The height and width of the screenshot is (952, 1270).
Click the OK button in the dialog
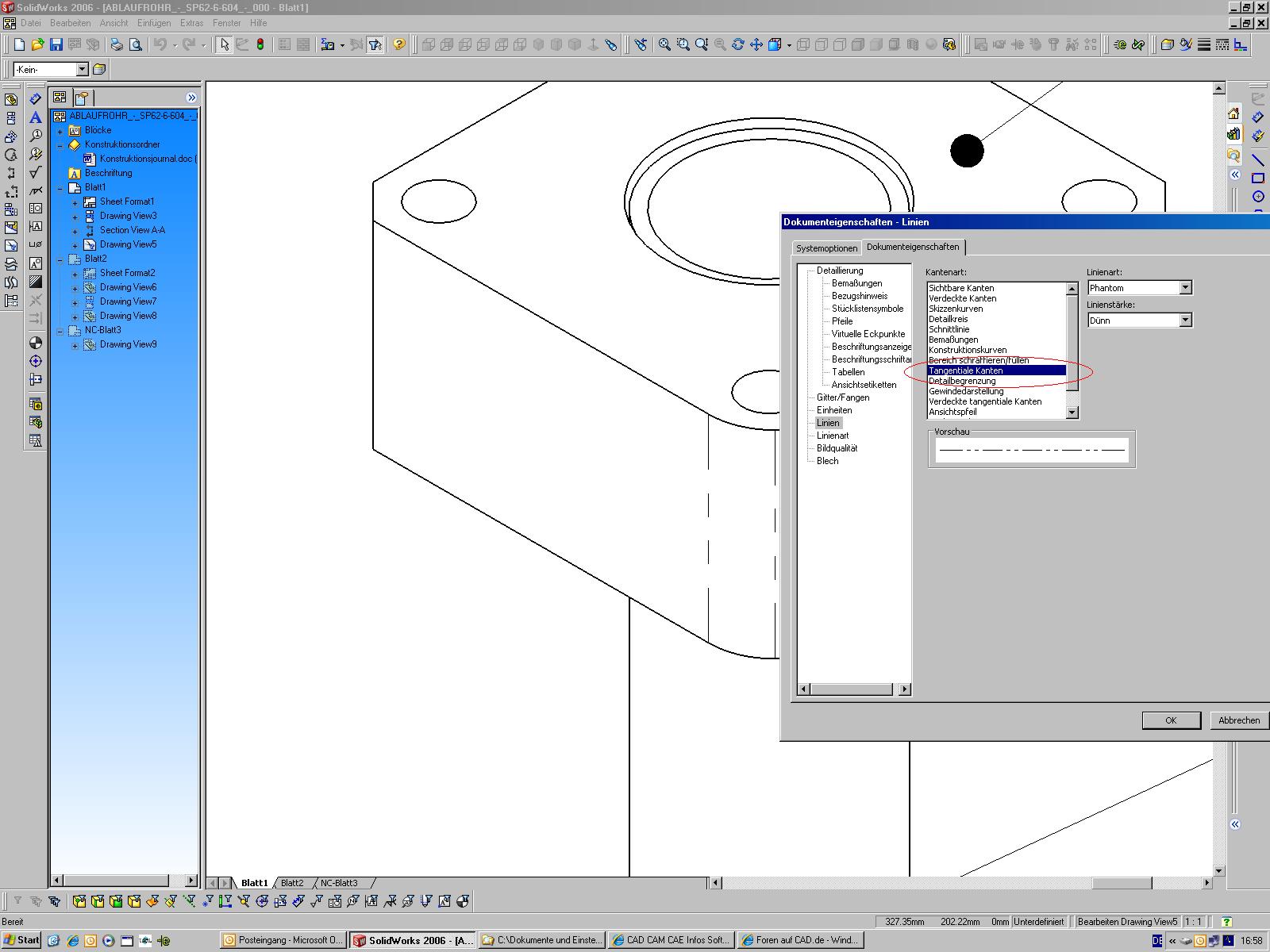[x=1171, y=720]
